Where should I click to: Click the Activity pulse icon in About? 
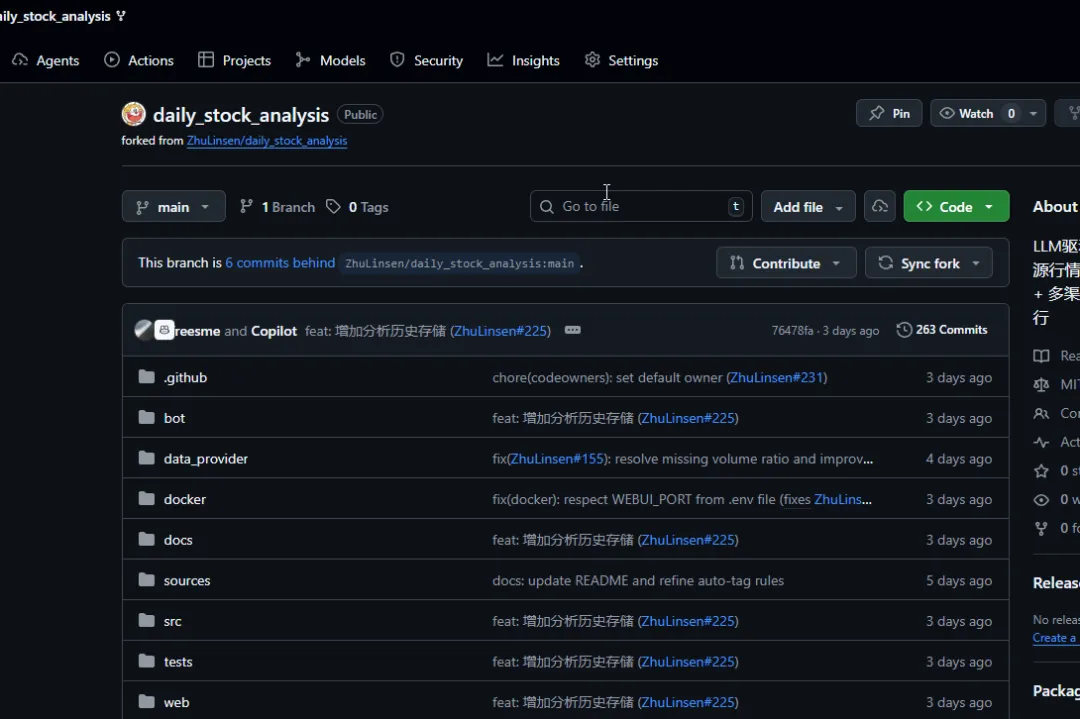(1041, 442)
